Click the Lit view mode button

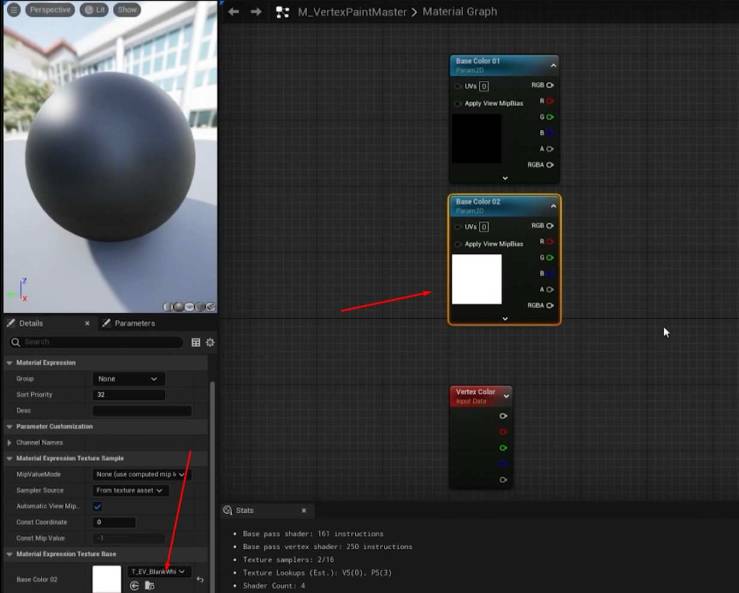(94, 9)
